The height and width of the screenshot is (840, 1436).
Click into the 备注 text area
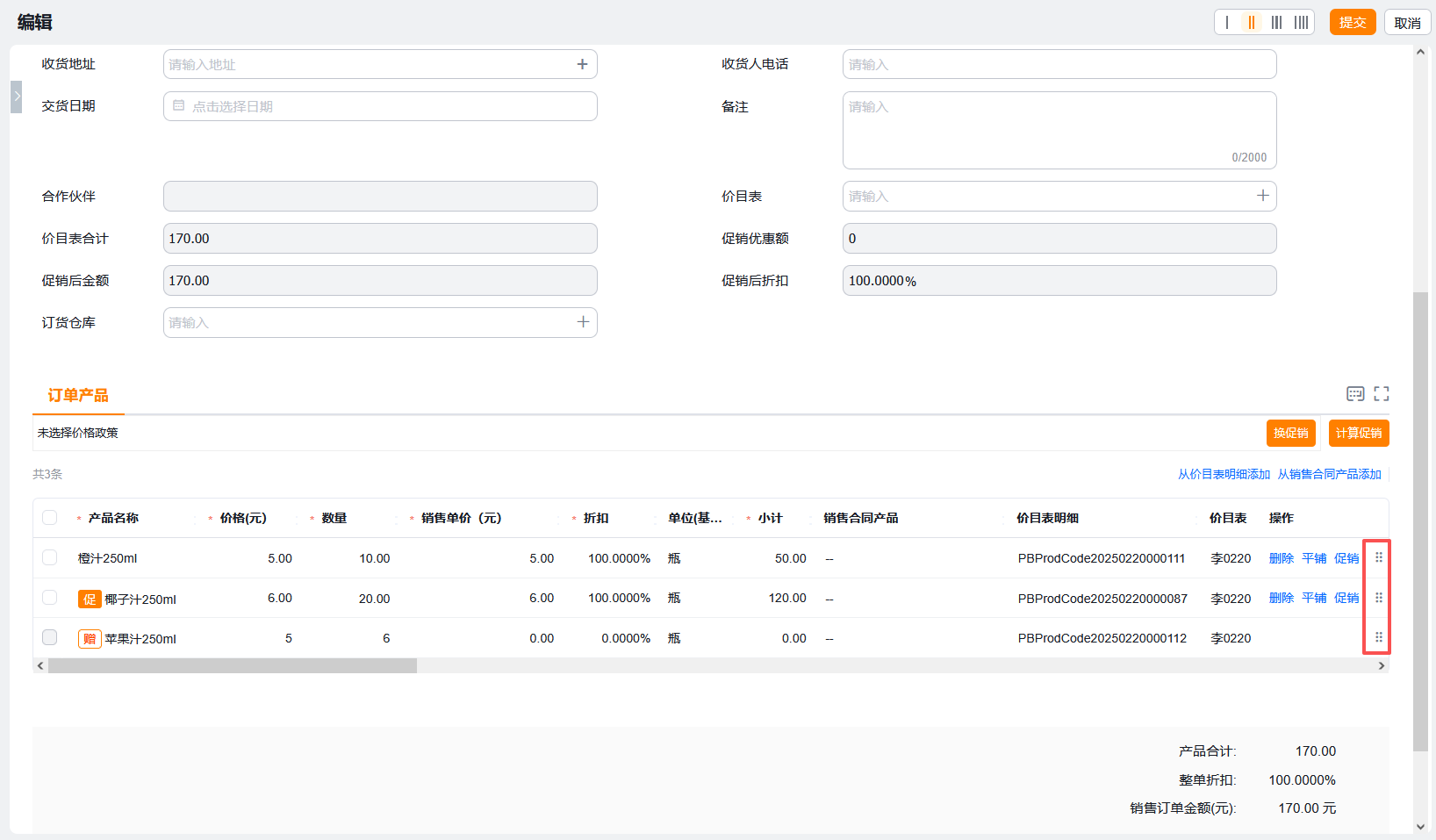coord(1059,130)
